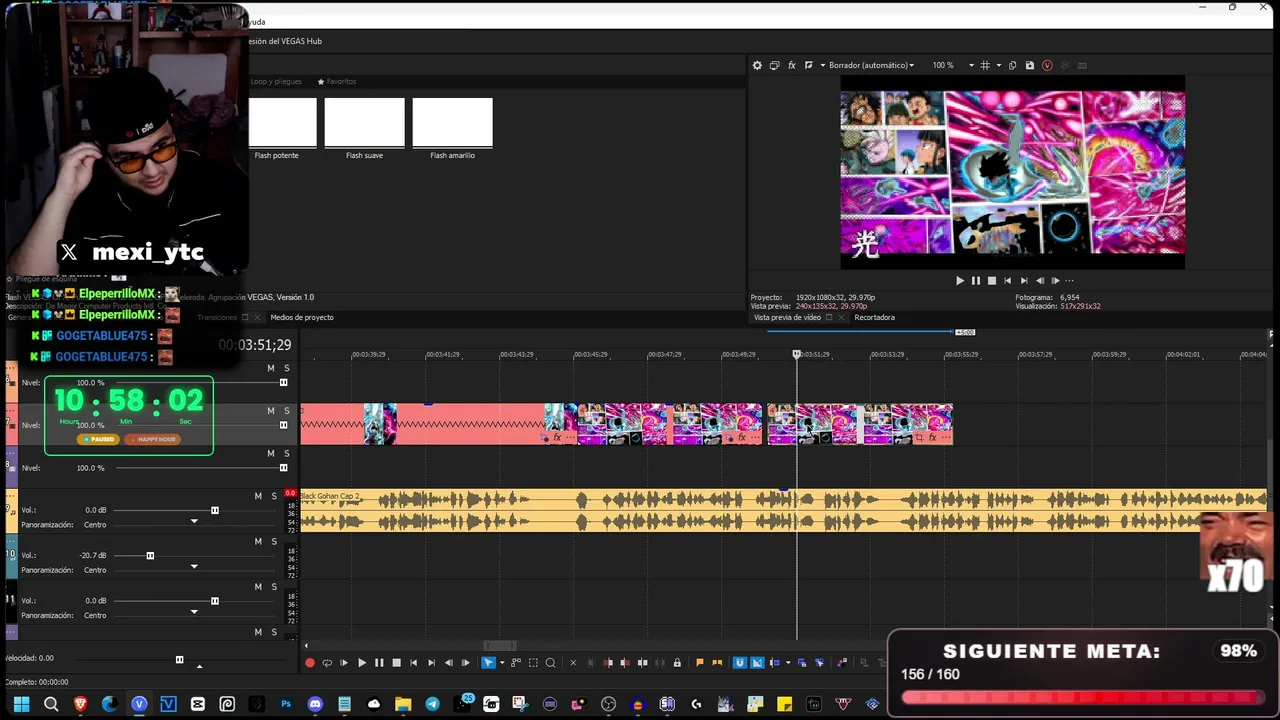
Task: Play from start in timeline transport
Action: coord(344,662)
